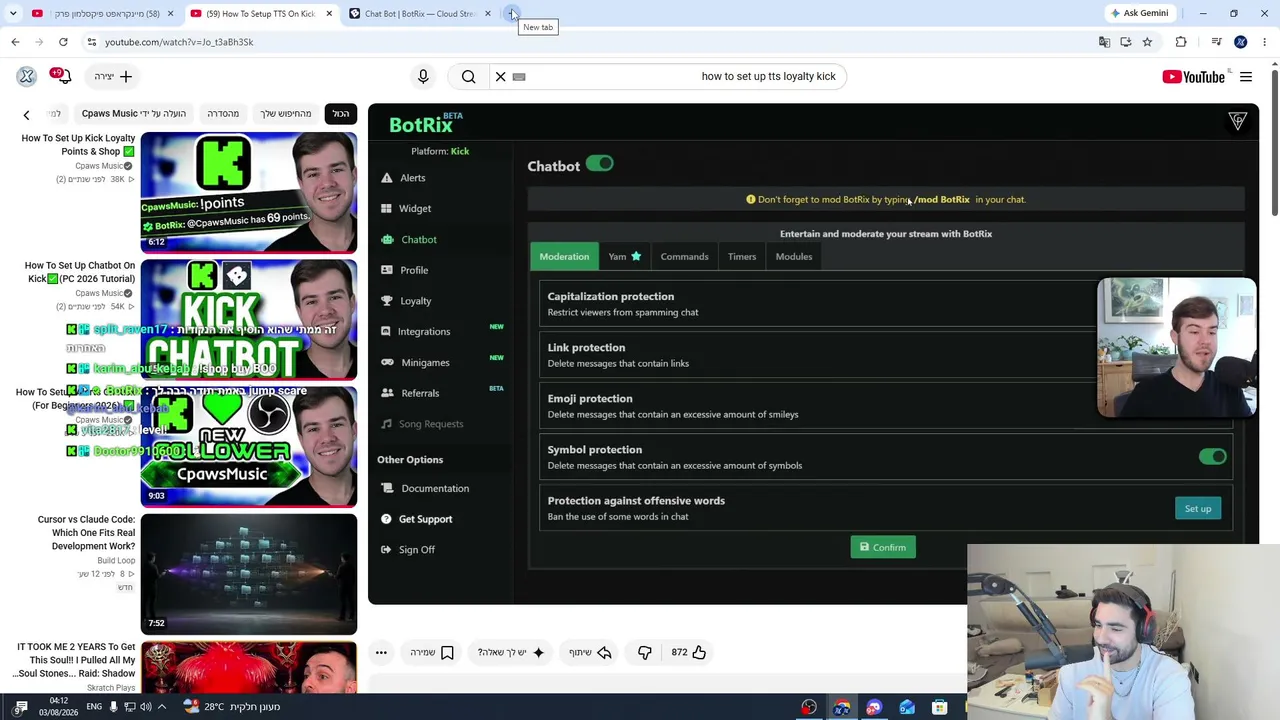Image resolution: width=1280 pixels, height=720 pixels.
Task: Clear the YouTube search query
Action: coord(500,76)
